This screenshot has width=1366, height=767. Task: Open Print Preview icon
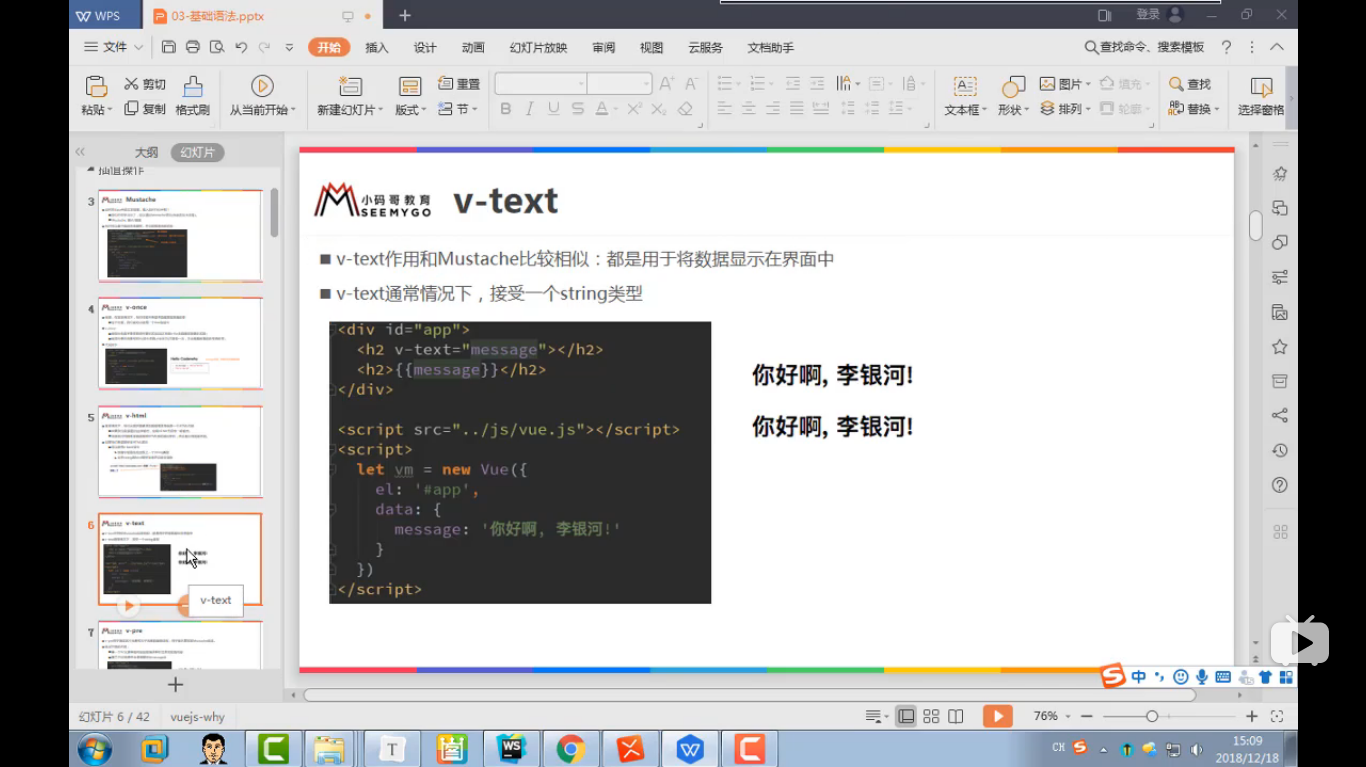coord(216,47)
